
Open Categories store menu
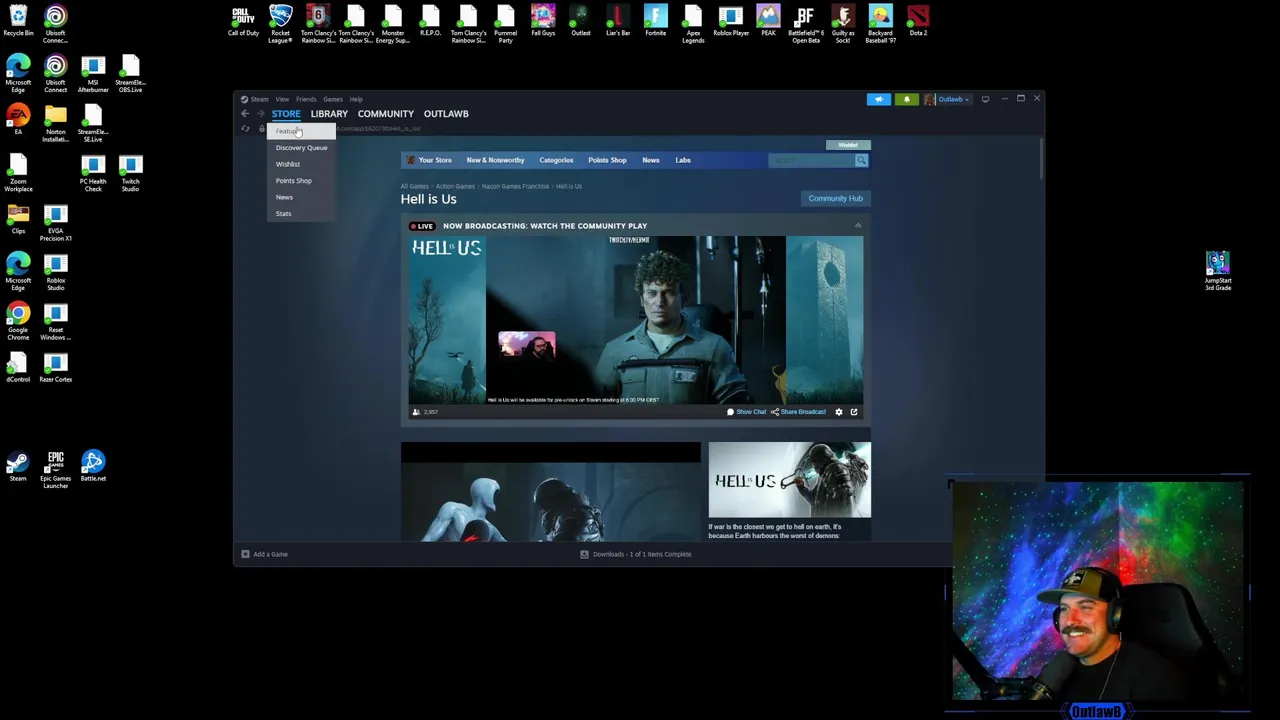(556, 160)
